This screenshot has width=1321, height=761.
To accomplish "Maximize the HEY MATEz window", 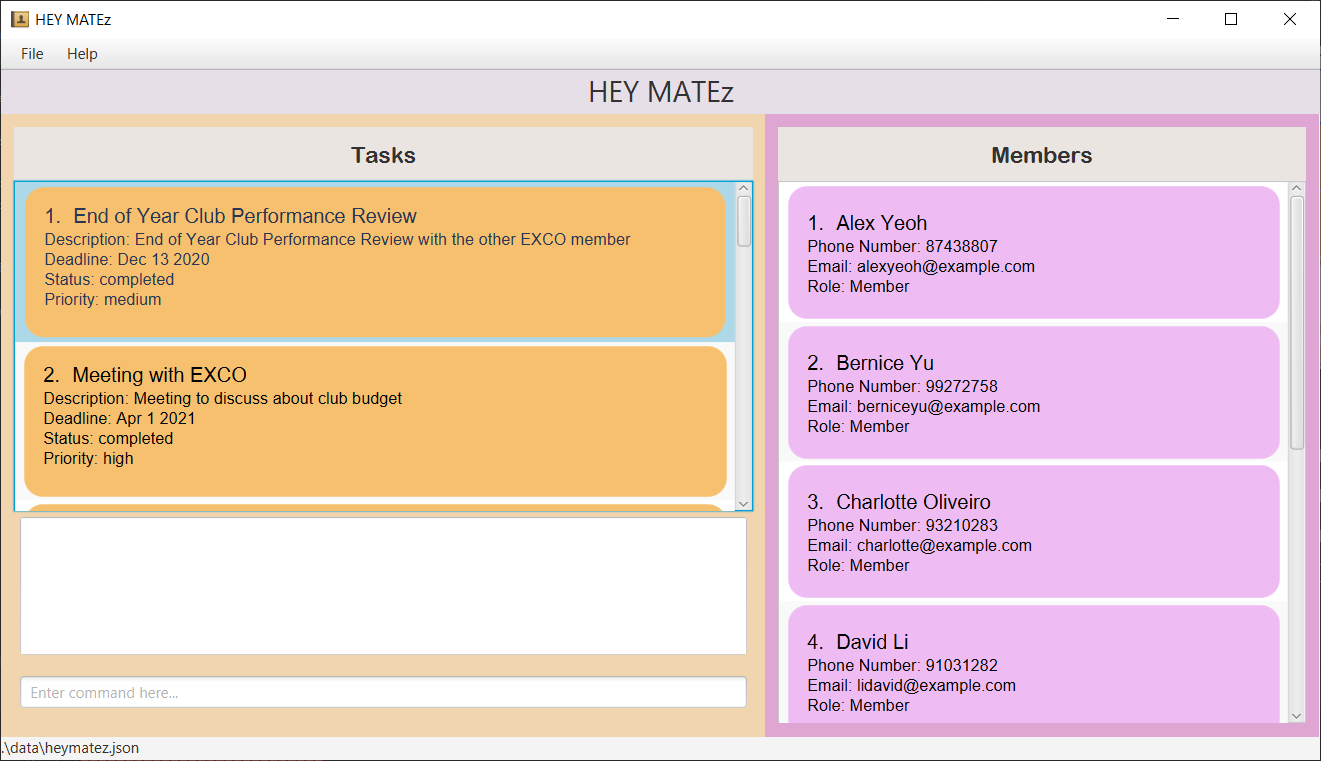I will pos(1231,19).
